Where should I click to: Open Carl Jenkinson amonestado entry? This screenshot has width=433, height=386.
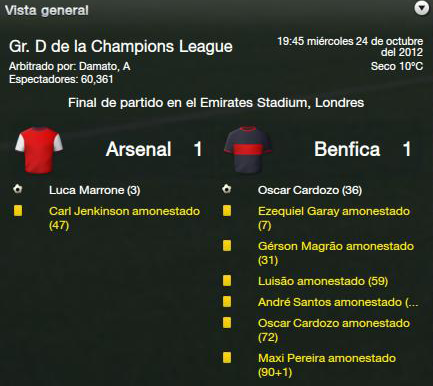point(124,218)
